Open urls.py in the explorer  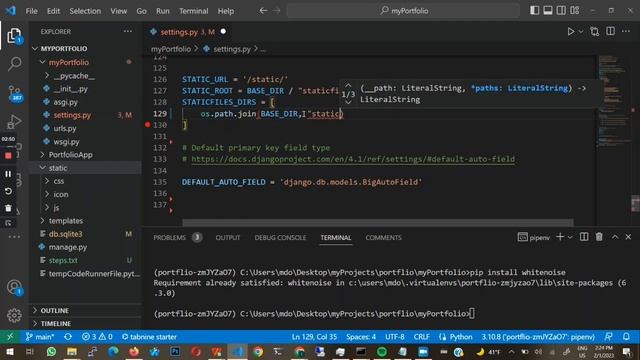(x=65, y=128)
